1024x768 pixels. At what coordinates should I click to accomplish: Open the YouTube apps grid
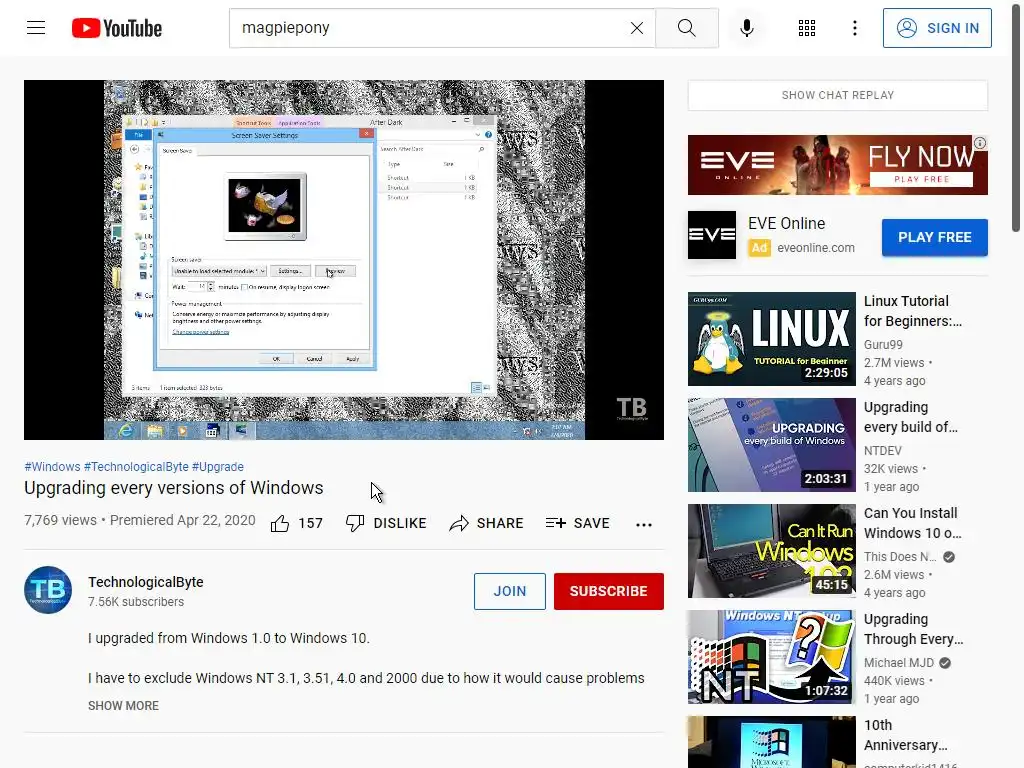[x=807, y=28]
